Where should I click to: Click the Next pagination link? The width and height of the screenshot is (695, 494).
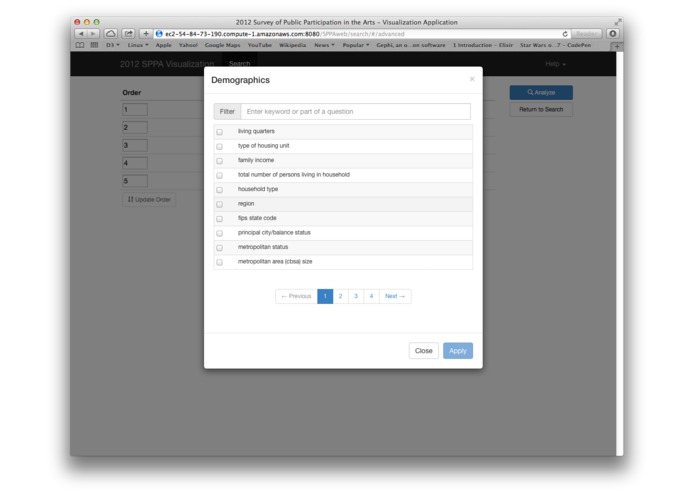(395, 296)
